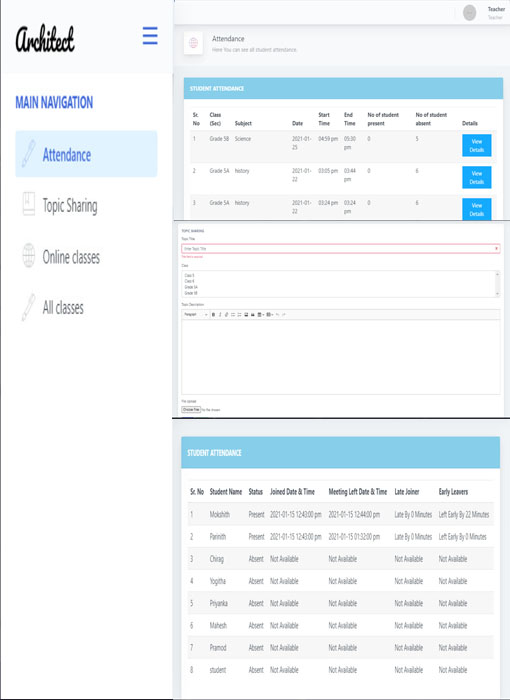Viewport: 510px width, 700px height.
Task: Open the Paragraph style dropdown
Action: tap(196, 314)
